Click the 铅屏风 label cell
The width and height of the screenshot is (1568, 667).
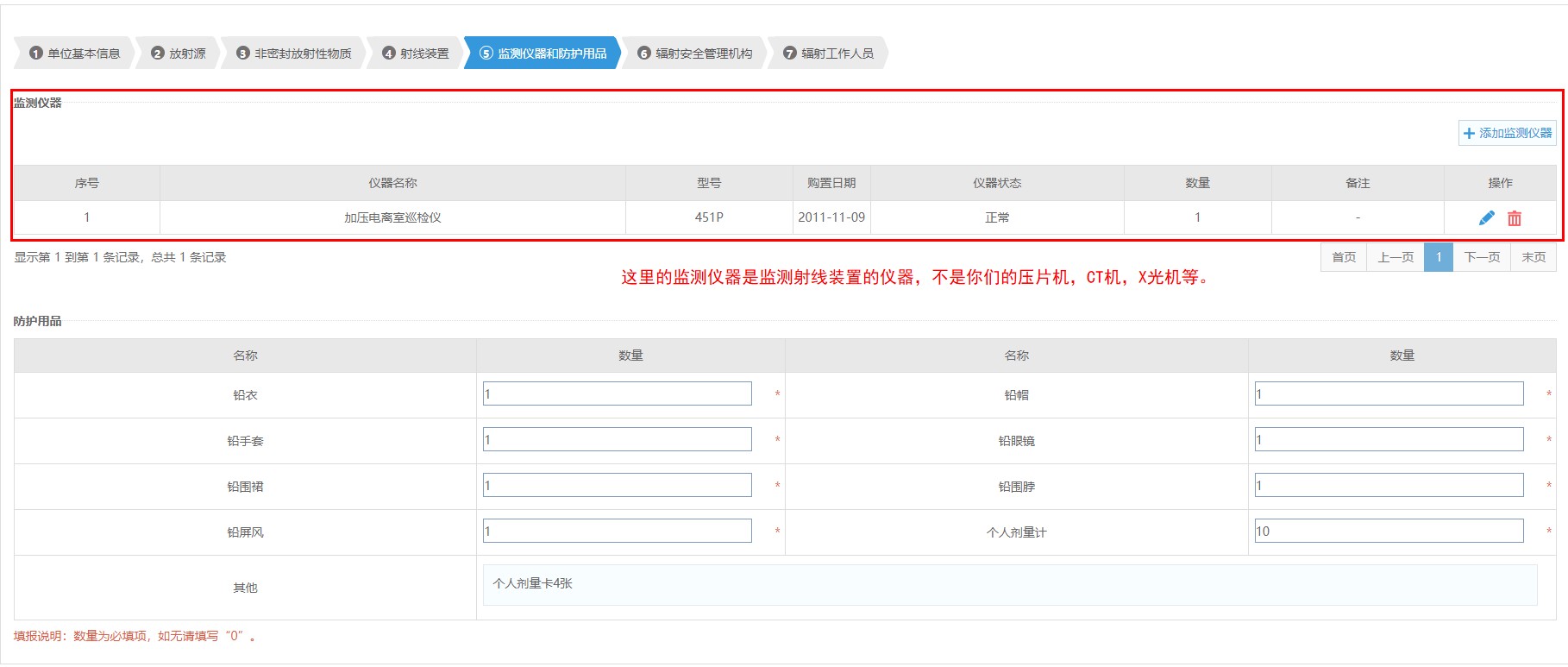tap(245, 532)
